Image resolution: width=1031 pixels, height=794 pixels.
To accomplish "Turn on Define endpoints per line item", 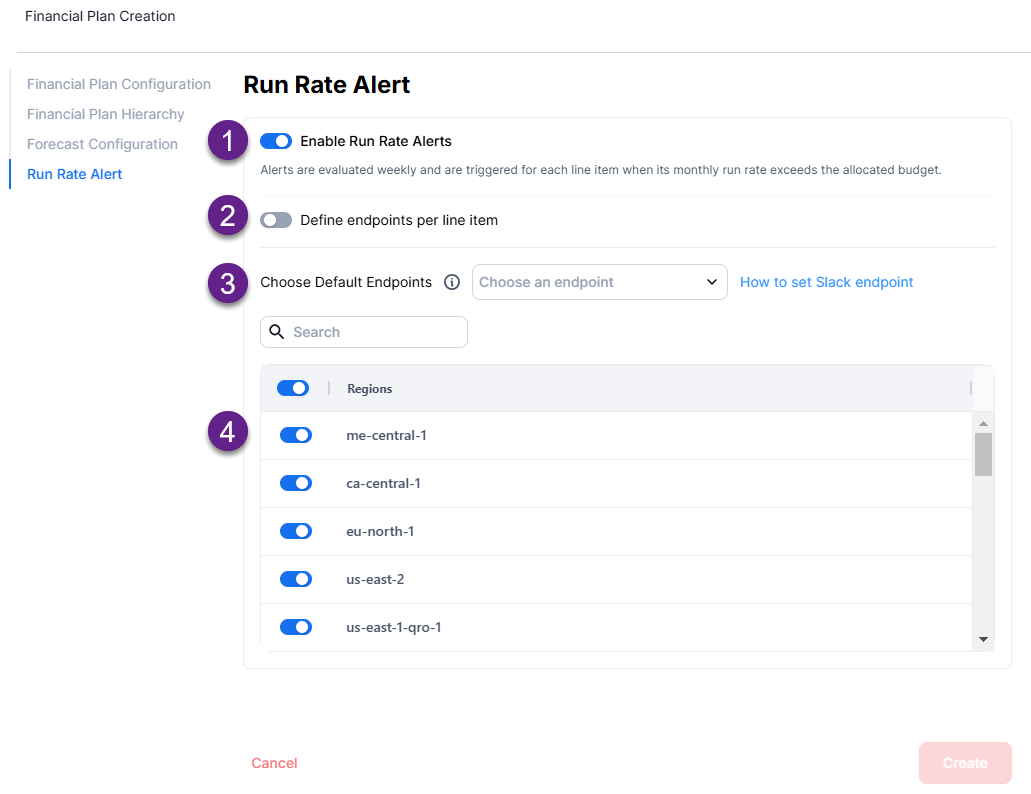I will point(276,220).
